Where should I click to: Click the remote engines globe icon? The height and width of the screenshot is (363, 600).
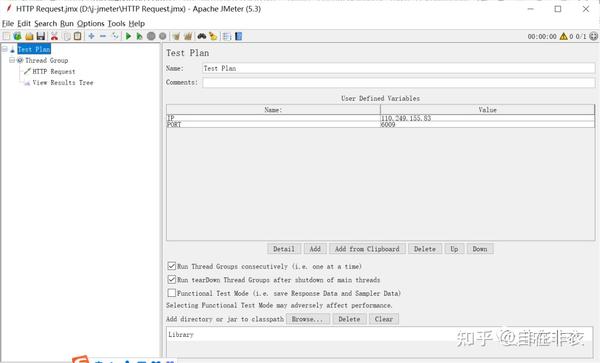pyautogui.click(x=593, y=36)
